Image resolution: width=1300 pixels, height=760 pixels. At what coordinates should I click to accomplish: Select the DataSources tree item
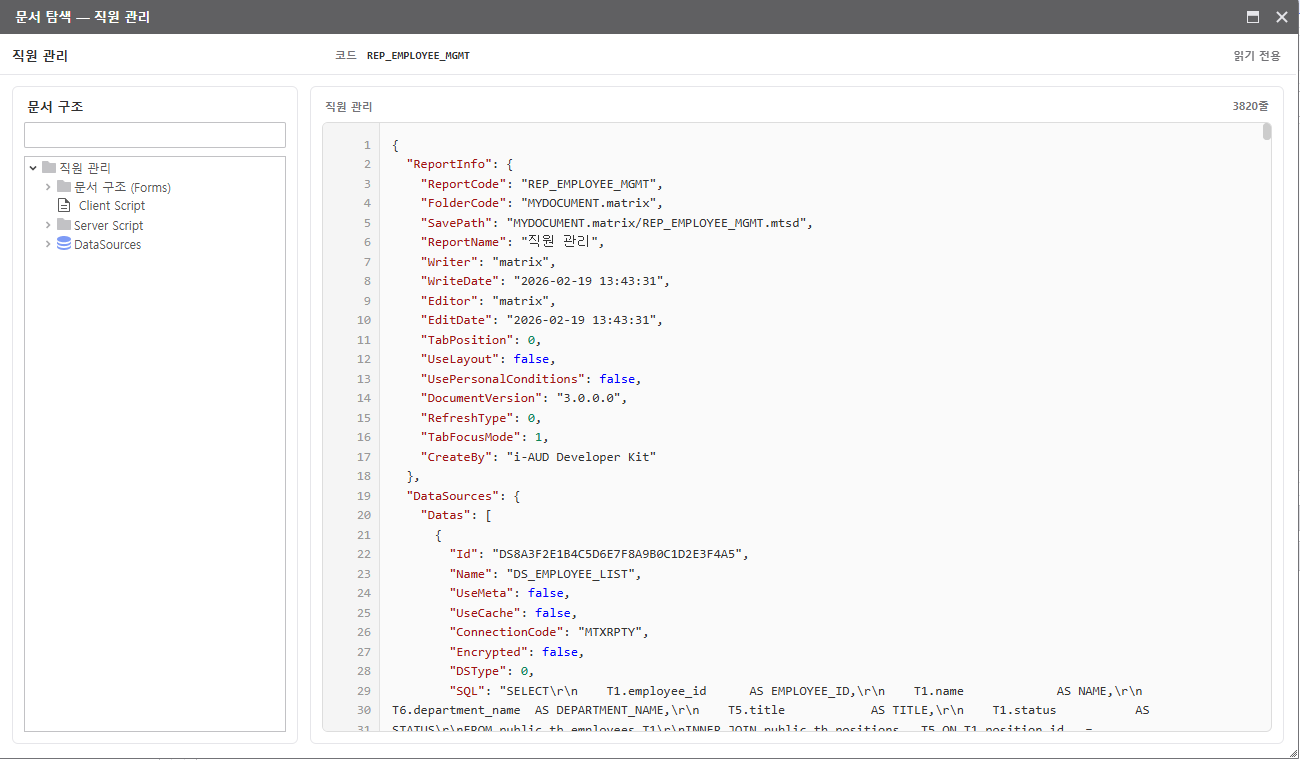click(107, 245)
